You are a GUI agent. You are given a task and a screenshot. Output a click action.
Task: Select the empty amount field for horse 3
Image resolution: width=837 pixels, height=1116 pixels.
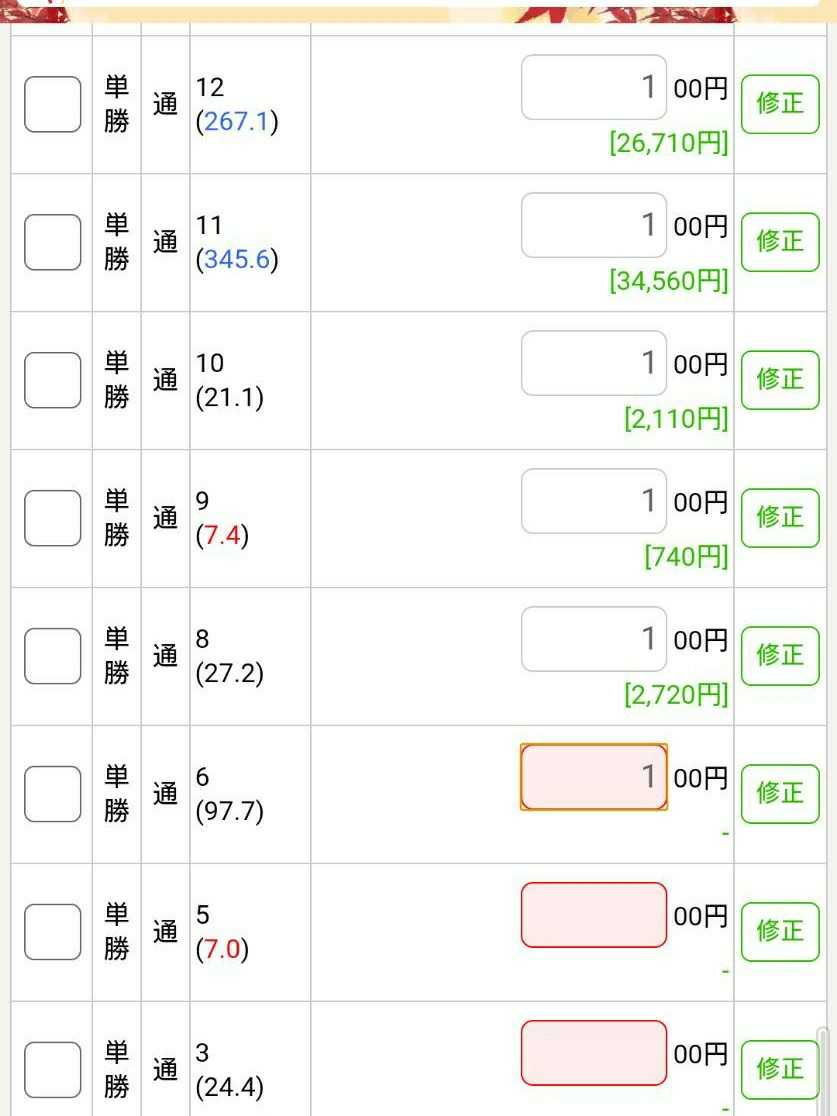click(593, 1053)
